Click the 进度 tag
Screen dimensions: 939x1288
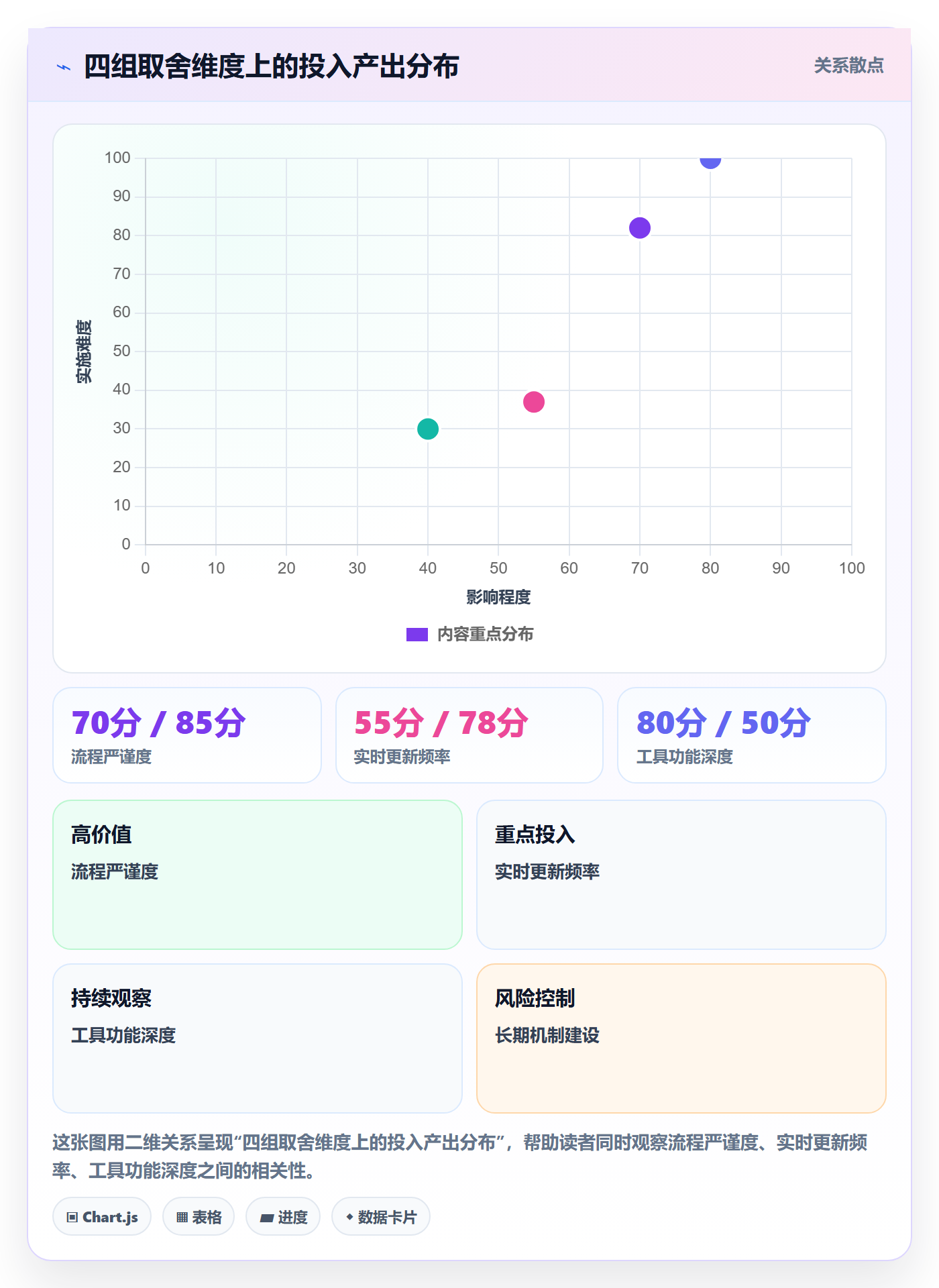tap(283, 1217)
